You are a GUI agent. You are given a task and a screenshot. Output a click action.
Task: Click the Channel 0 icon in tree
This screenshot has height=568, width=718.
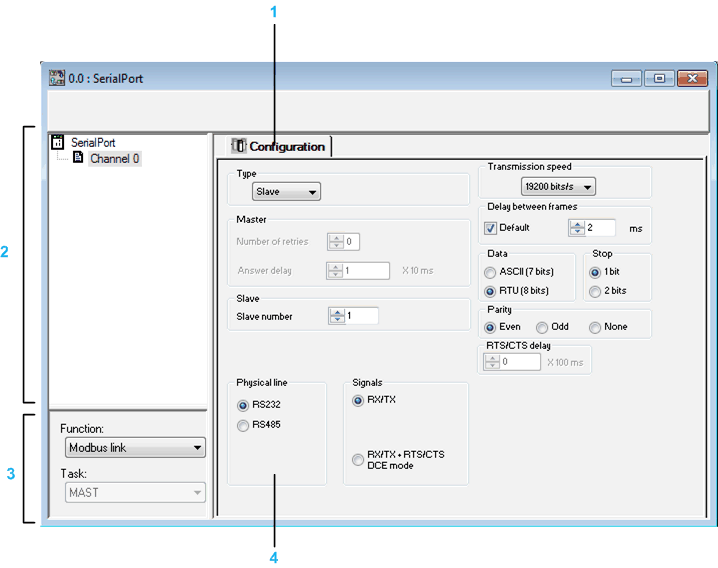click(x=77, y=158)
